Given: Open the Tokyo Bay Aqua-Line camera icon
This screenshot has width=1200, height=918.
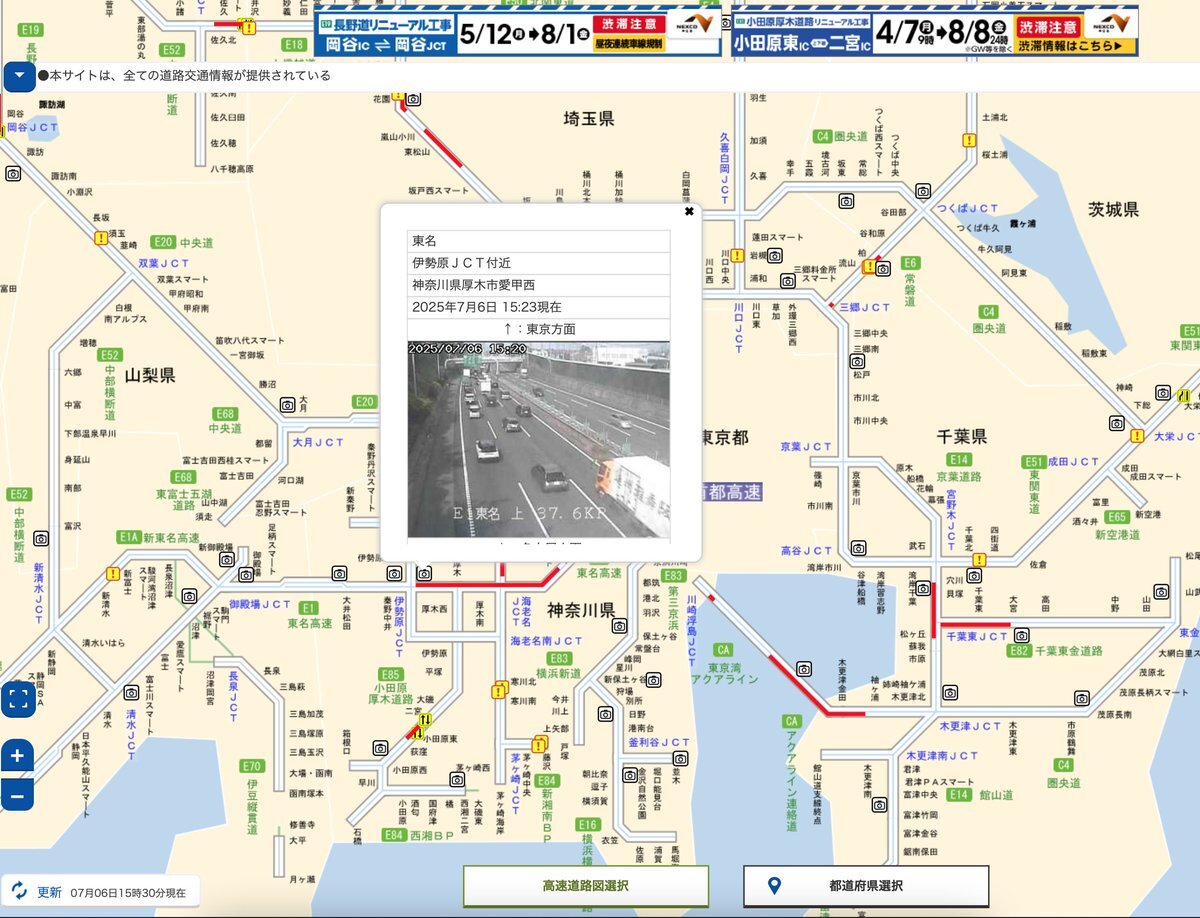Looking at the screenshot, I should (803, 669).
